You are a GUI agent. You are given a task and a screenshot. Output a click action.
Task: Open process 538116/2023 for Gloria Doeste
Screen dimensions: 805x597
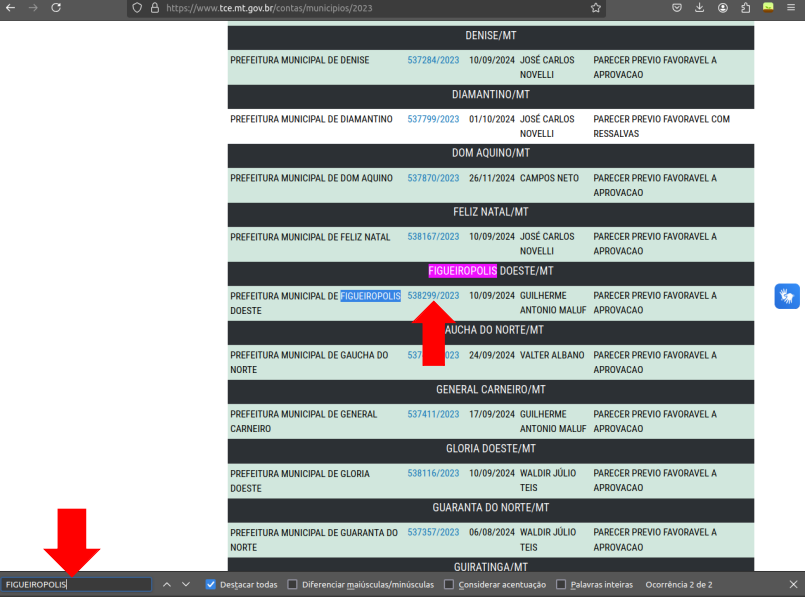433,473
